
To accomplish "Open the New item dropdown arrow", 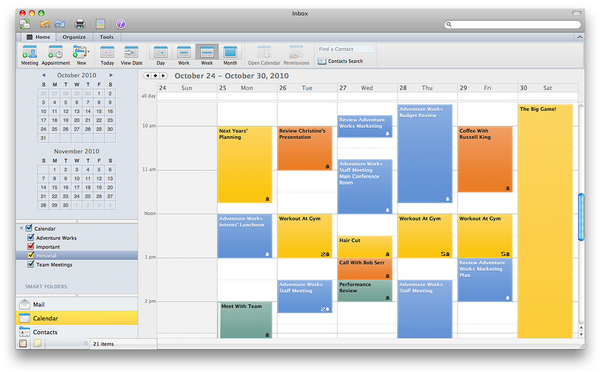I will coord(88,51).
